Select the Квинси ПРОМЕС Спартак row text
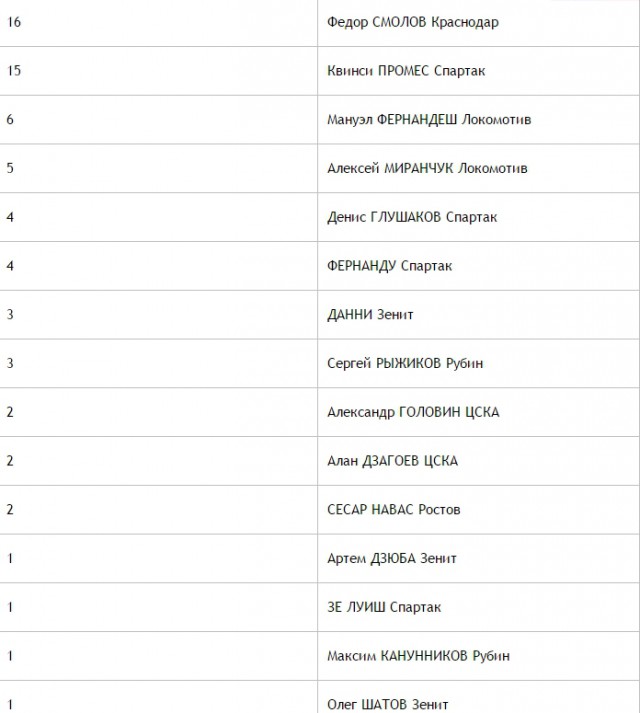 tap(406, 70)
